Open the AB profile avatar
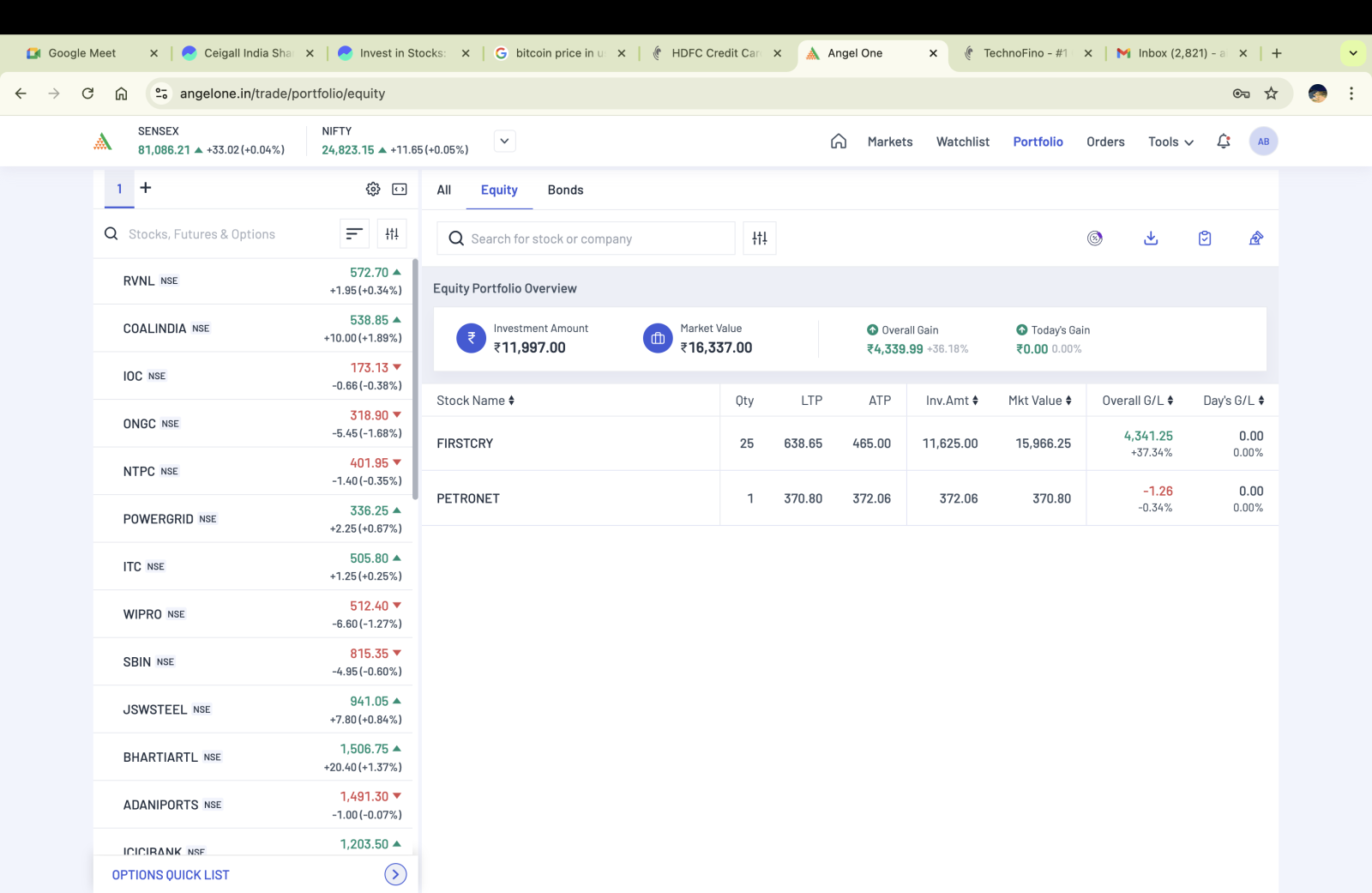This screenshot has width=1372, height=893. click(1263, 142)
